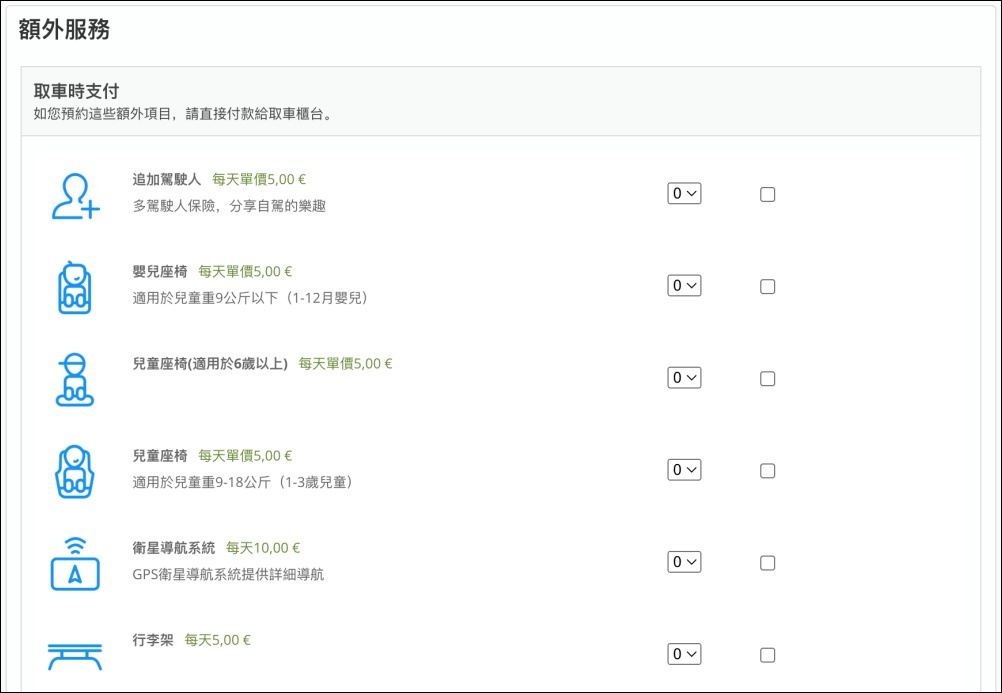Enable the 衛星導航系統 checkbox

point(767,563)
